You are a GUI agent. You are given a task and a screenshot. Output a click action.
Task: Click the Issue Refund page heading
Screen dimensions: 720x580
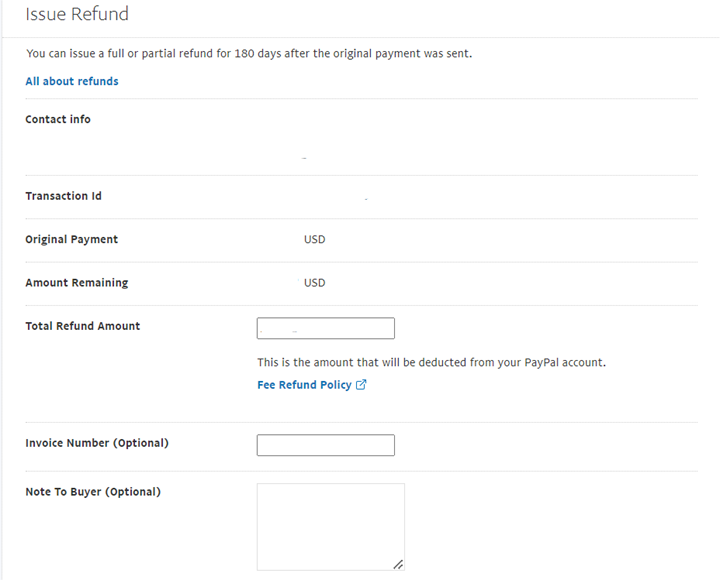(77, 14)
